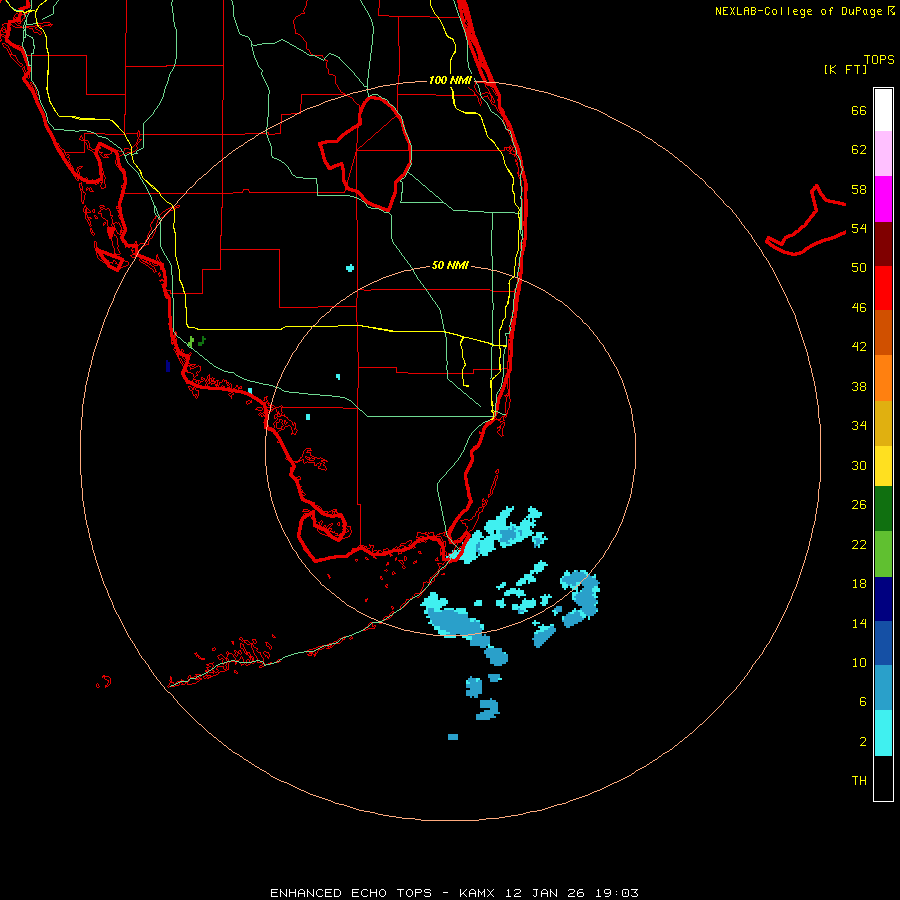
Task: Click the orange 38-42 kft legend swatch
Action: pyautogui.click(x=883, y=378)
